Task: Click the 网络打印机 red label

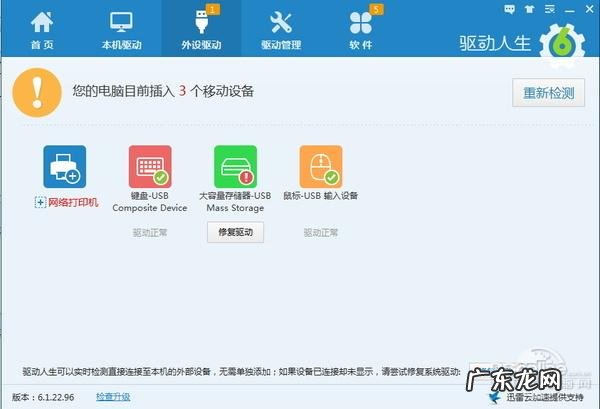Action: (x=73, y=202)
